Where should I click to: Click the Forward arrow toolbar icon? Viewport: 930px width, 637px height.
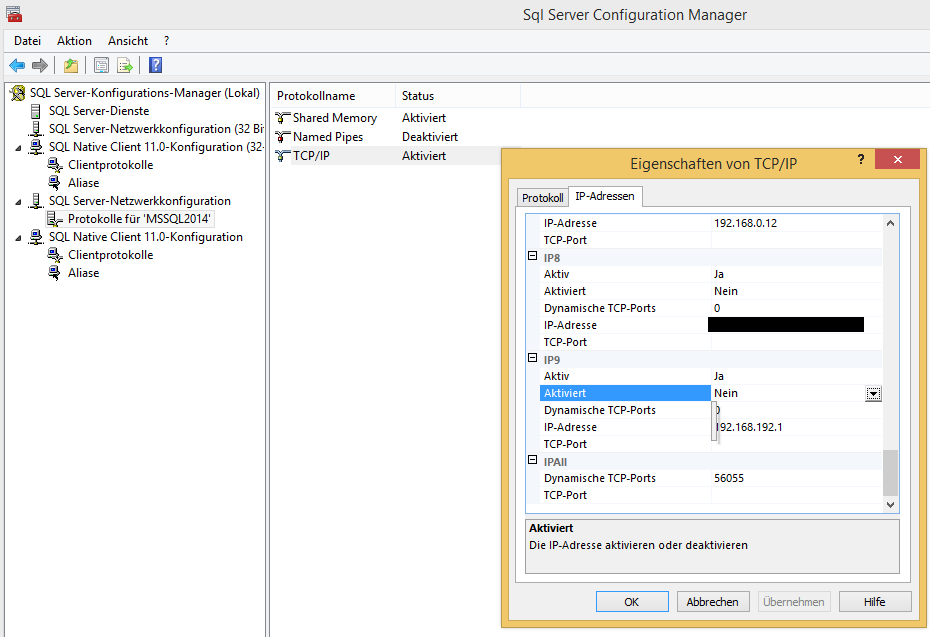click(x=40, y=65)
